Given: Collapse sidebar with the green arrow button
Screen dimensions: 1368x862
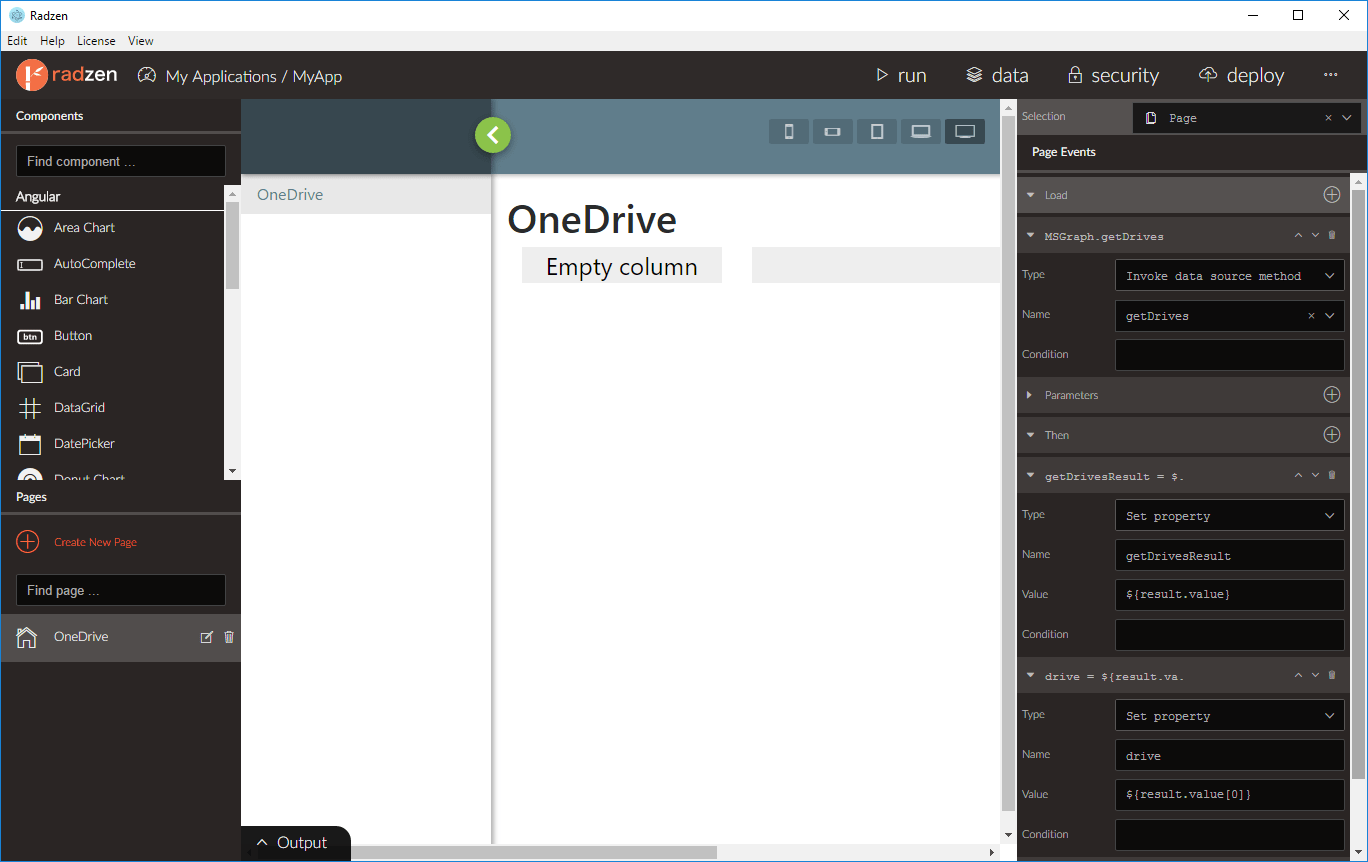Looking at the screenshot, I should pos(493,135).
